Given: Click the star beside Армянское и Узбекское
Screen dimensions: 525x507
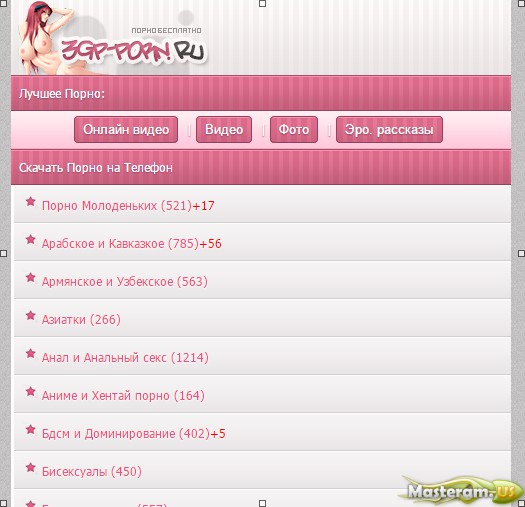Looking at the screenshot, I should click(30, 277).
